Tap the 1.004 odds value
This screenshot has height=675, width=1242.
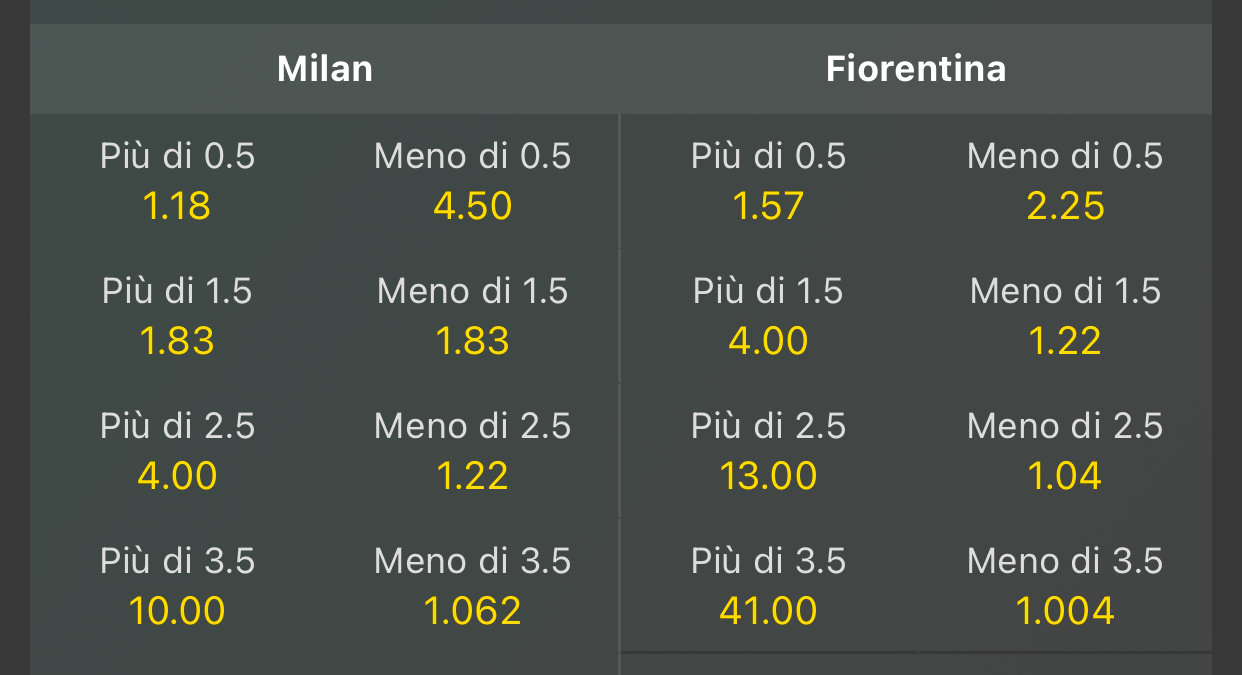click(x=1065, y=610)
